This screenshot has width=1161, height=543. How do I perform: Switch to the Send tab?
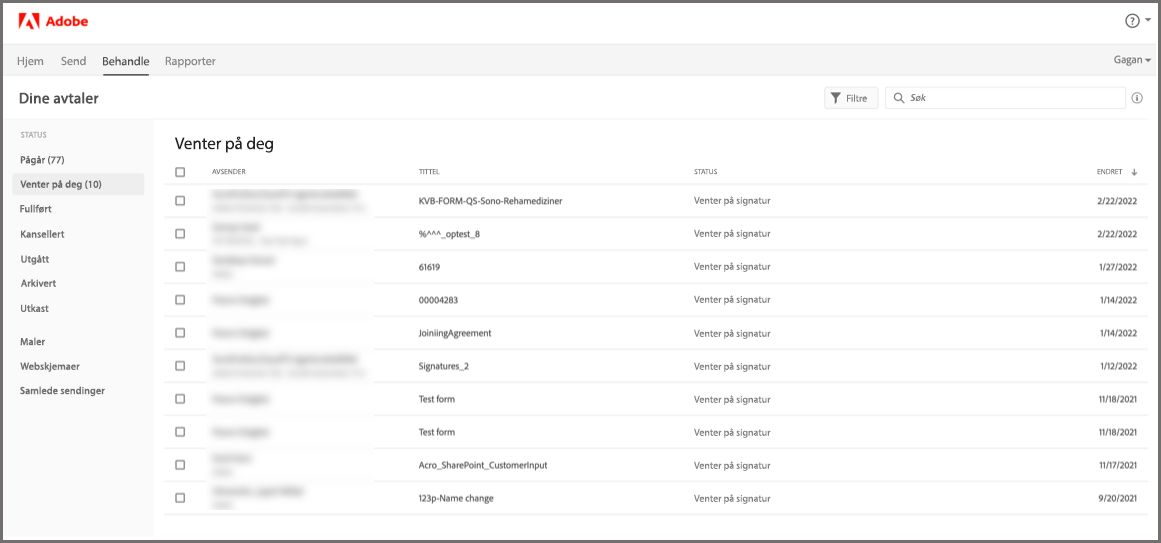pyautogui.click(x=73, y=61)
